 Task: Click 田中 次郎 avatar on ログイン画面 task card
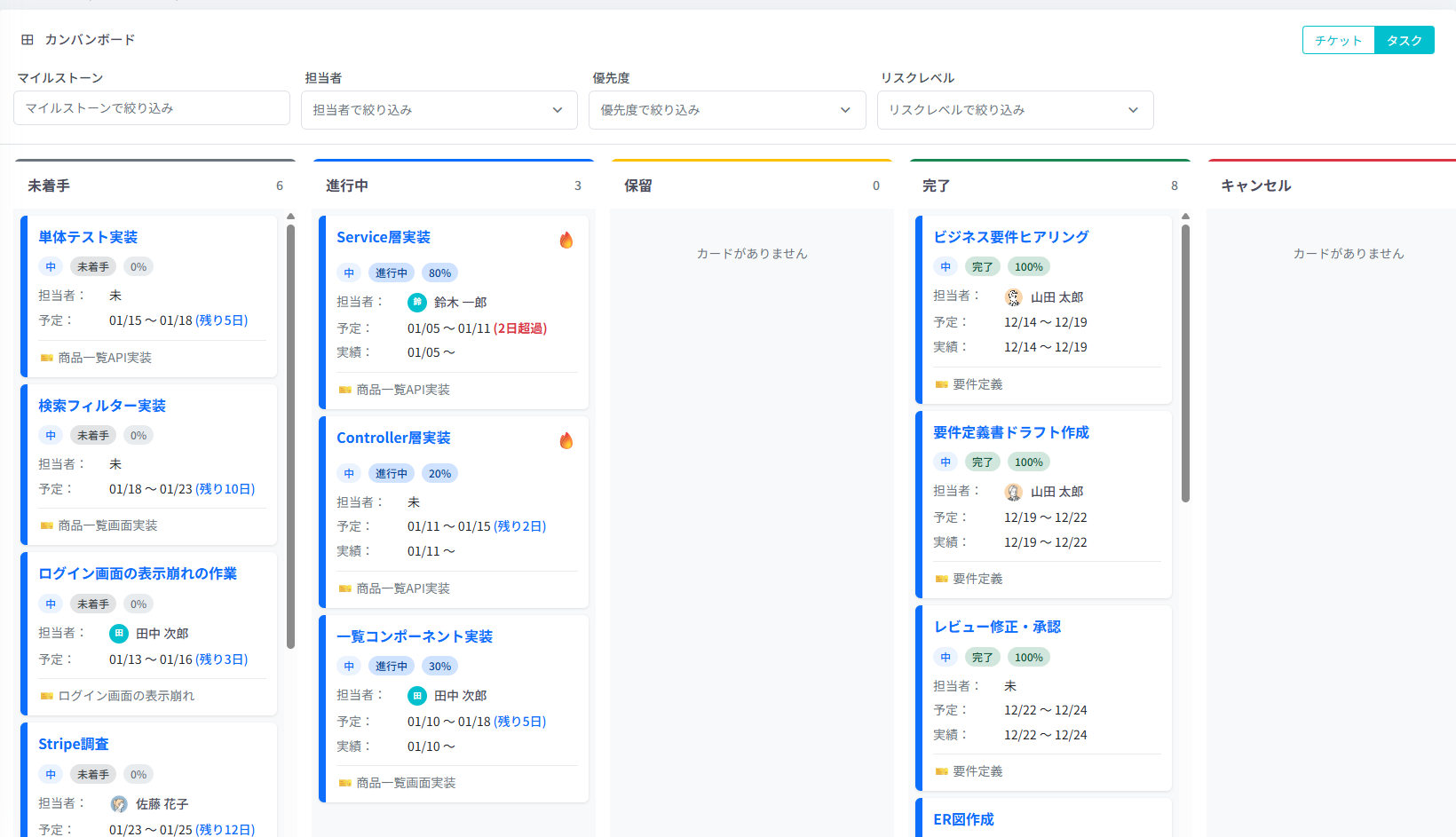click(119, 634)
